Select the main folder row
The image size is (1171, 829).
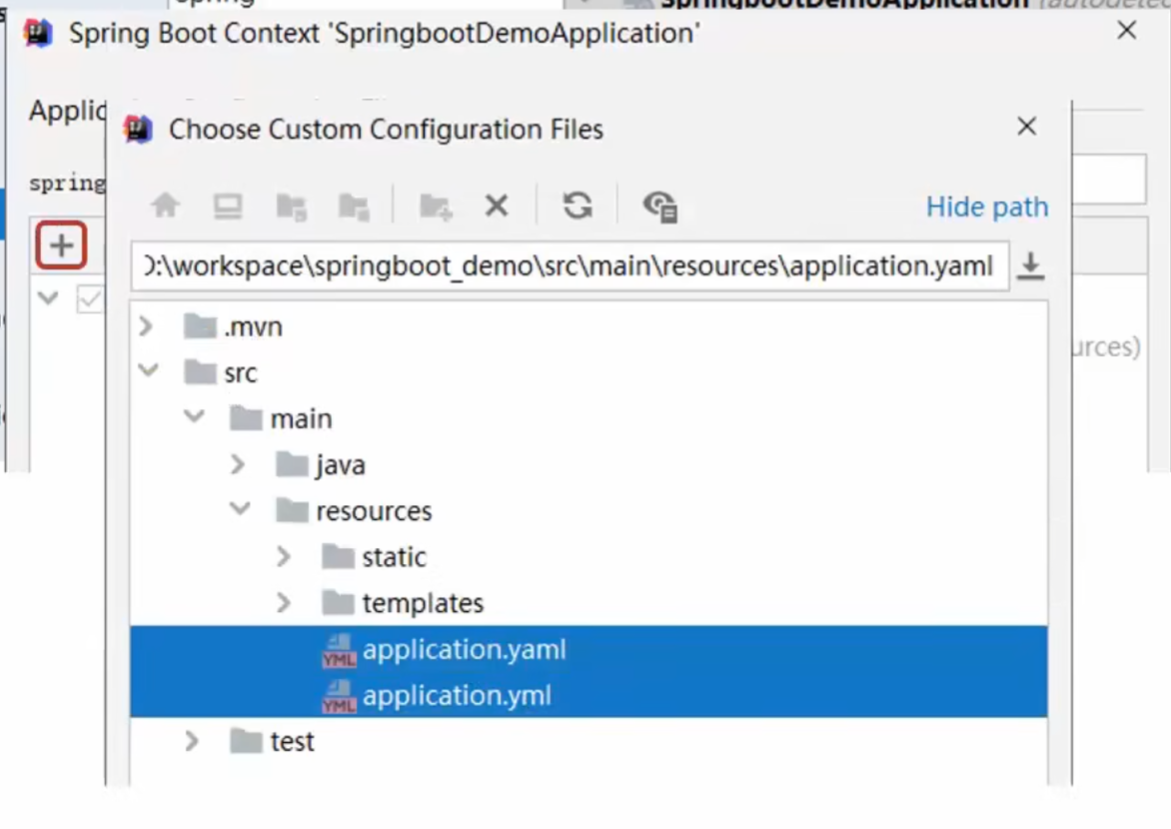coord(588,418)
